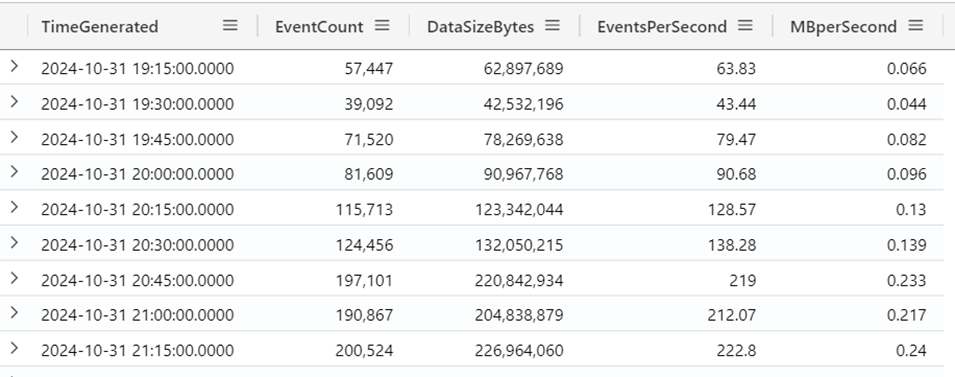Click the MBperSecond value 0.044
955x377 pixels.
pyautogui.click(x=907, y=104)
